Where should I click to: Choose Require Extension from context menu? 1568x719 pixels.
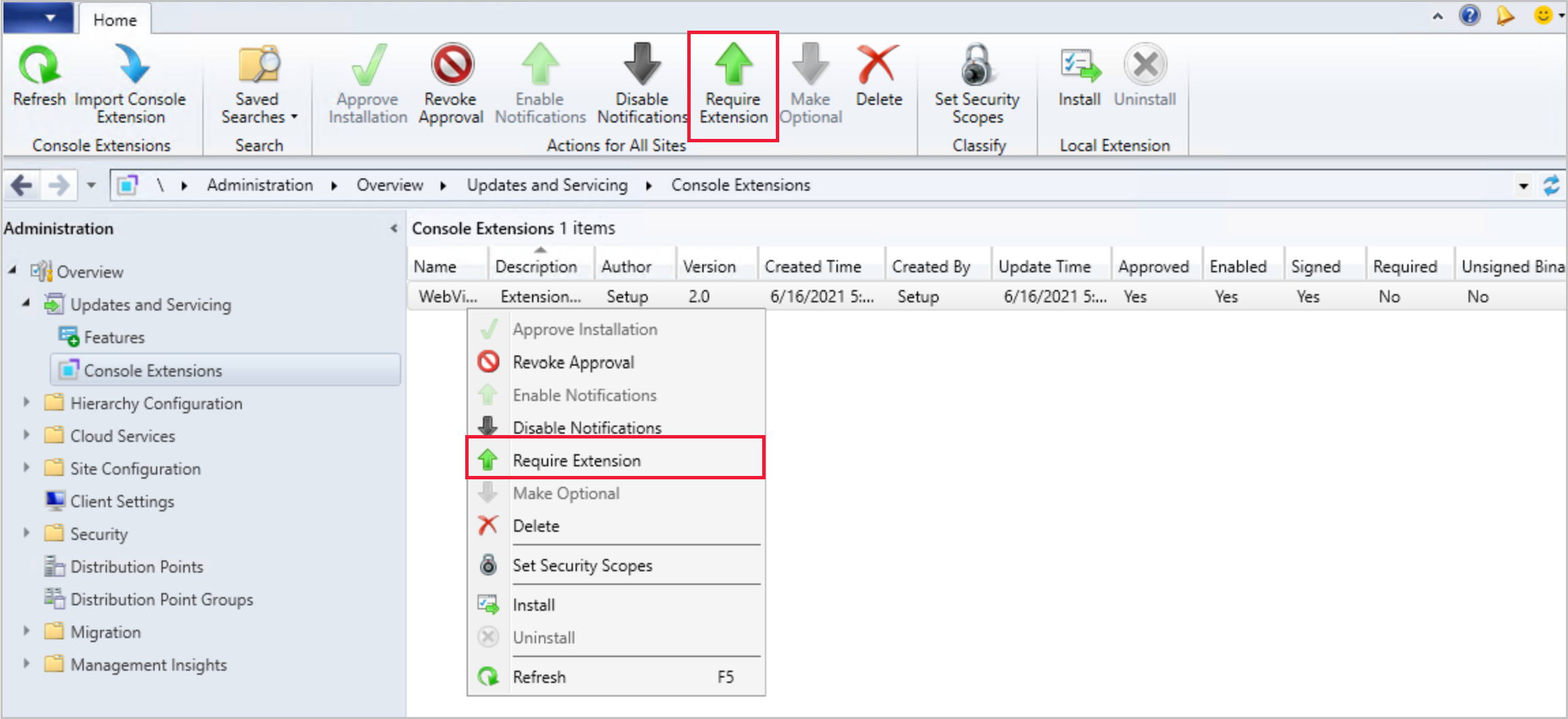click(616, 460)
